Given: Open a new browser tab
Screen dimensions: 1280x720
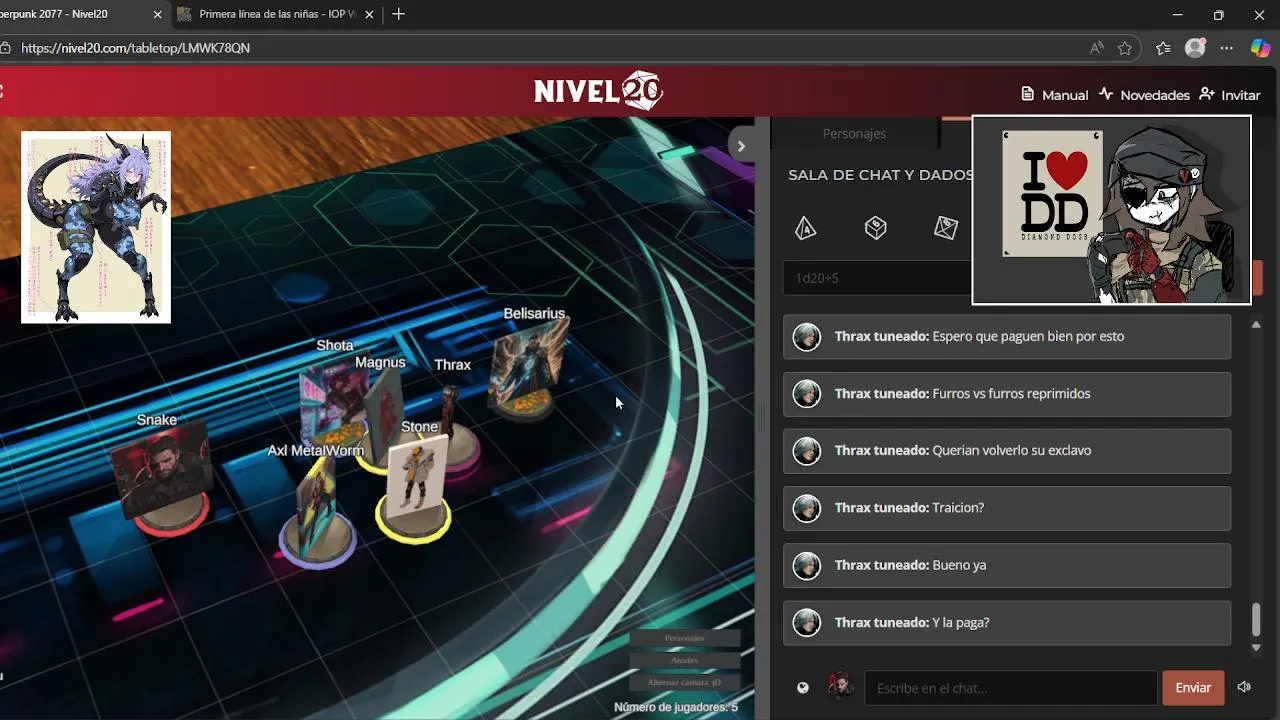Looking at the screenshot, I should point(399,14).
